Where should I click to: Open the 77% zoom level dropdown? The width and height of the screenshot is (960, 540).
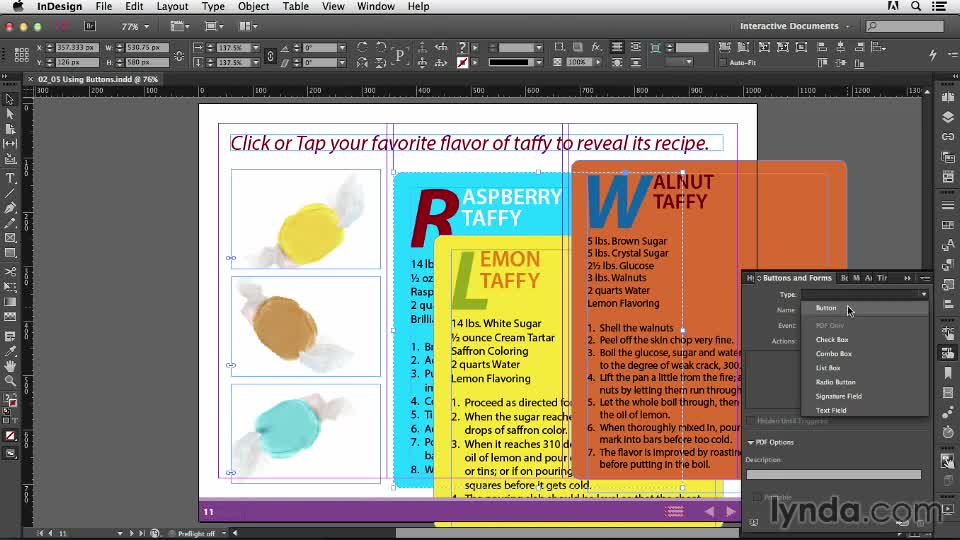tap(135, 26)
